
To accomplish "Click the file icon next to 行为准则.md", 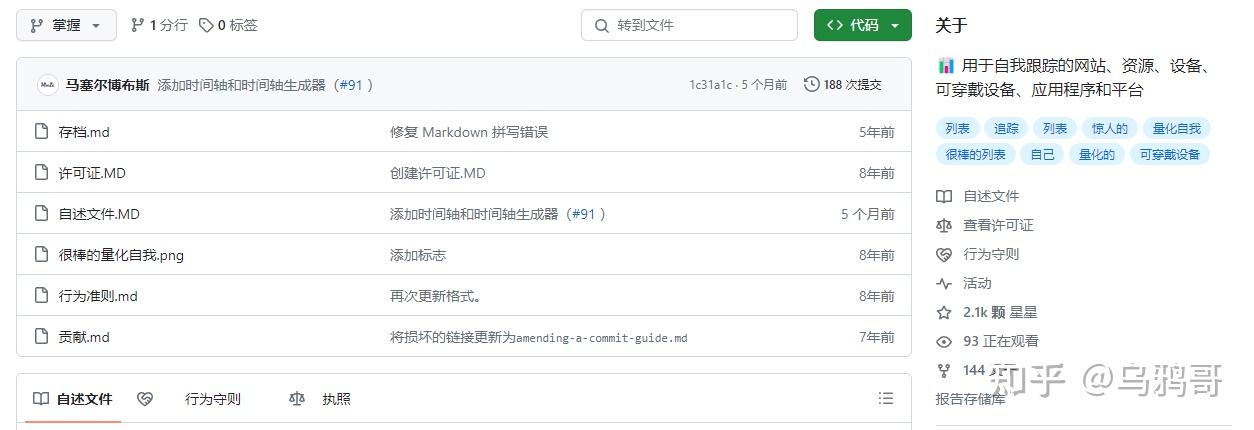I will pos(41,296).
